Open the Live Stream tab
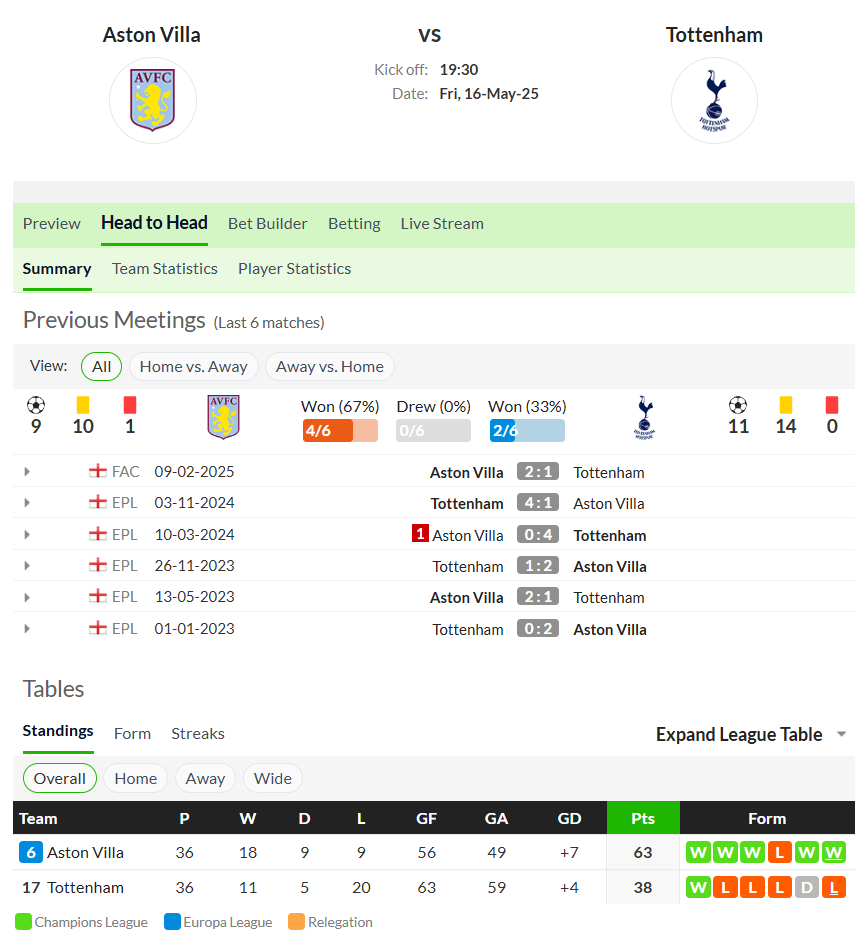This screenshot has height=943, width=855. click(x=442, y=224)
